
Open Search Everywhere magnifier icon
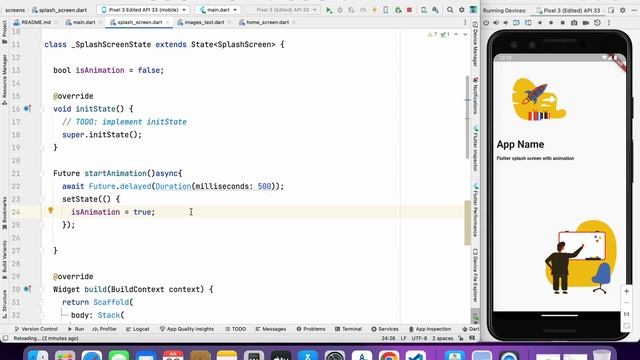coord(450,10)
